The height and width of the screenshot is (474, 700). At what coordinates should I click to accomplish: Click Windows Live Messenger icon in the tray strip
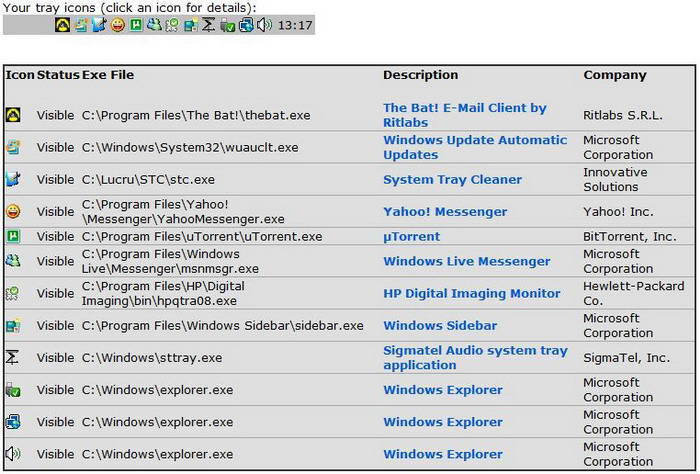pyautogui.click(x=154, y=25)
